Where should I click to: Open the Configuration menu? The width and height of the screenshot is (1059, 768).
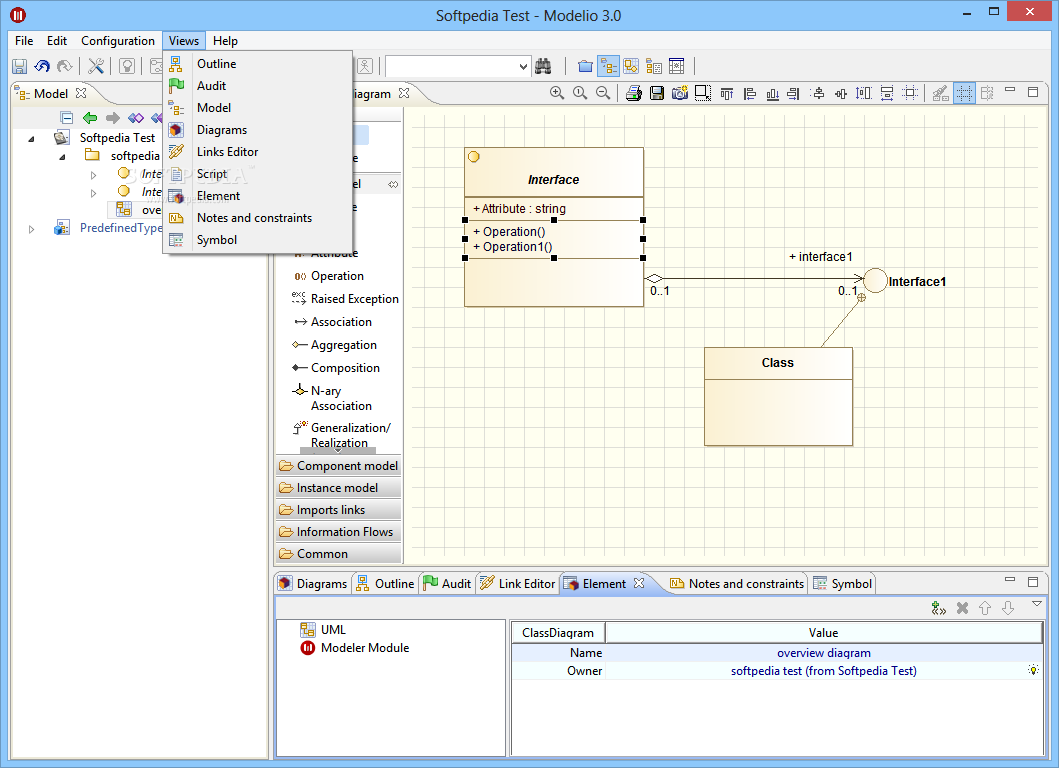pyautogui.click(x=118, y=41)
